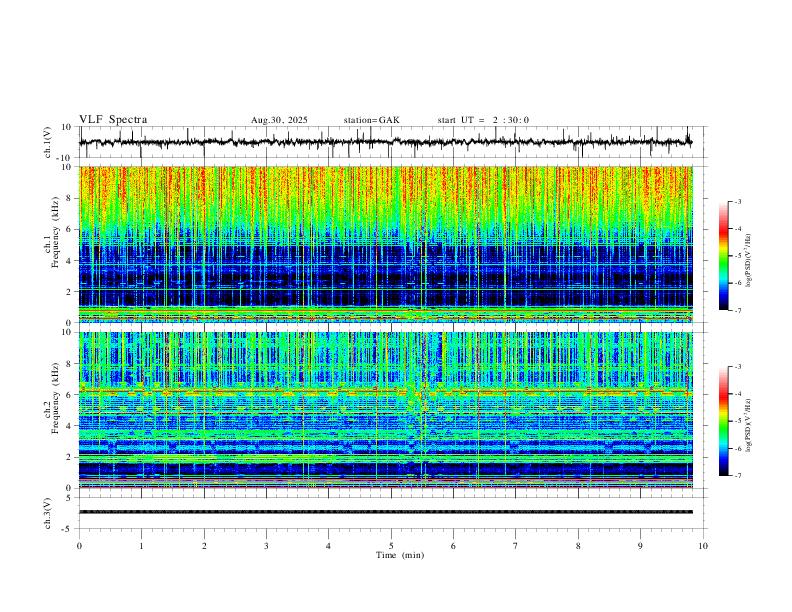Click the ch.3 black voltage trace
The image size is (792, 612).
tap(386, 512)
